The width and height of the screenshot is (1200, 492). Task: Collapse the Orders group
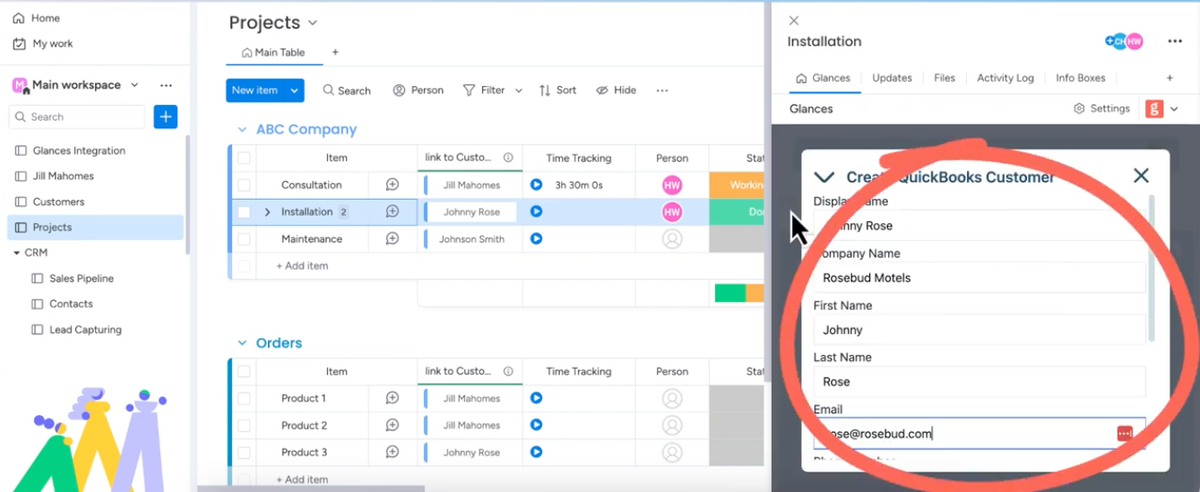tap(242, 343)
